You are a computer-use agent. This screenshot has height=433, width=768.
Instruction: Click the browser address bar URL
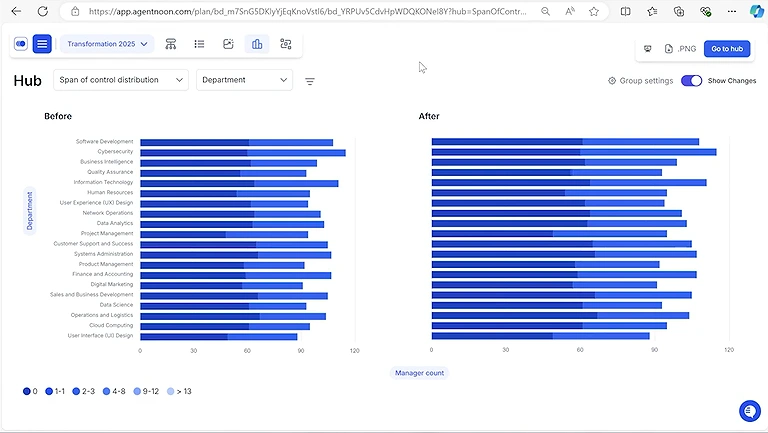(x=308, y=11)
